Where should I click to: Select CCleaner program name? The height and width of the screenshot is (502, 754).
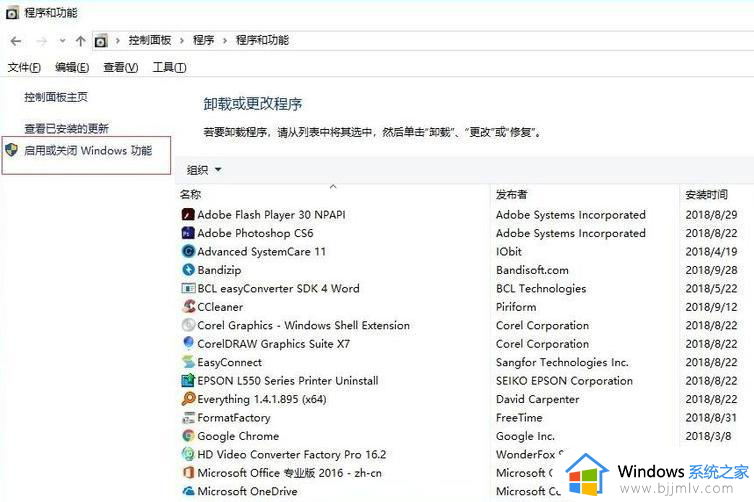[220, 307]
